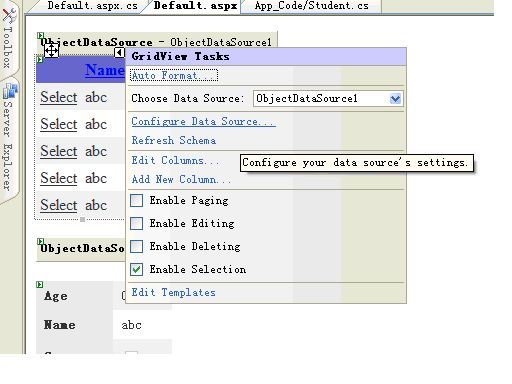The height and width of the screenshot is (384, 512).
Task: Click the GridView move handle icon
Action: click(x=51, y=51)
